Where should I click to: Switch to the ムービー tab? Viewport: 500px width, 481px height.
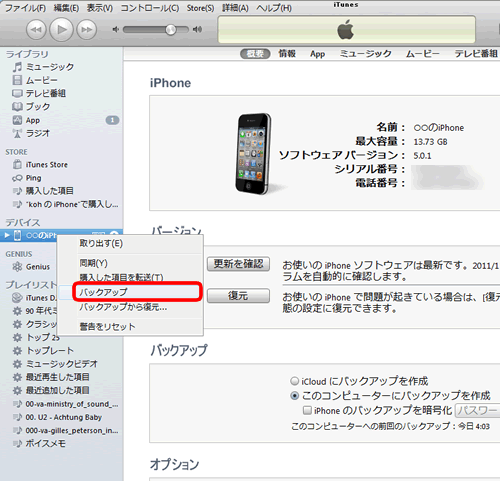(x=422, y=54)
